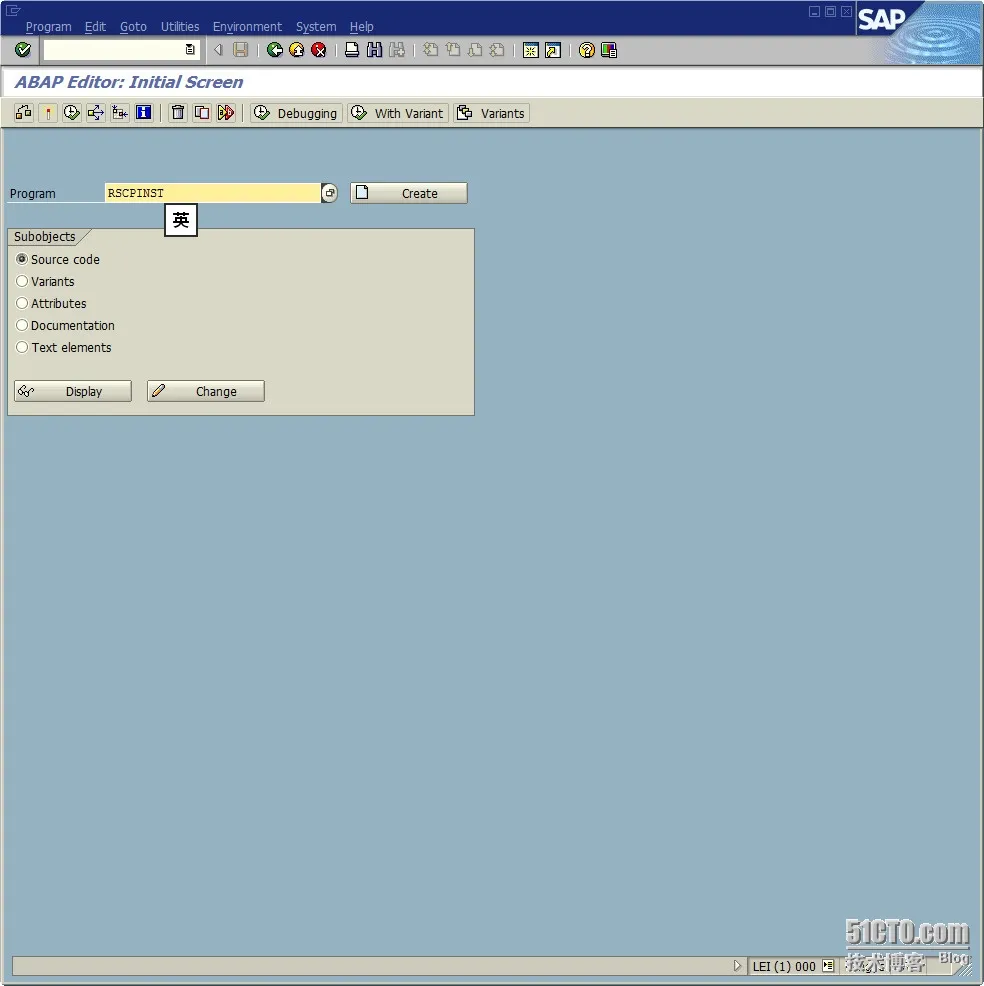Click the Delete trash can icon
Viewport: 984px width, 986px height.
coord(178,113)
